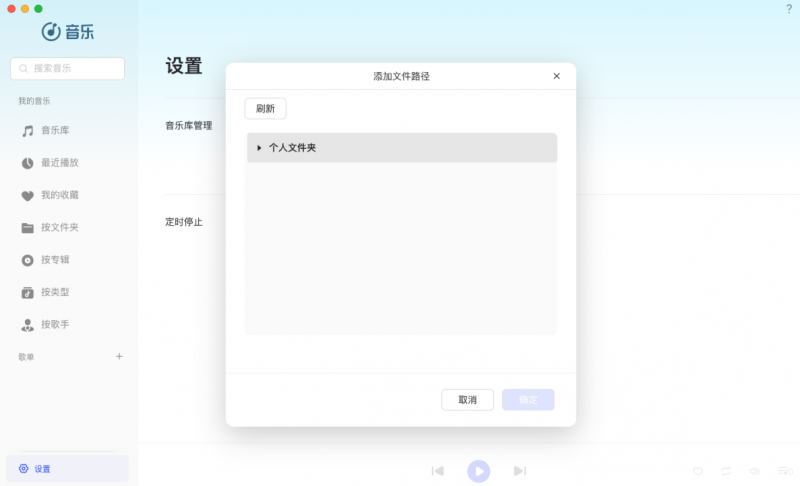The image size is (800, 486).
Task: Click the volume speaker icon
Action: click(755, 471)
